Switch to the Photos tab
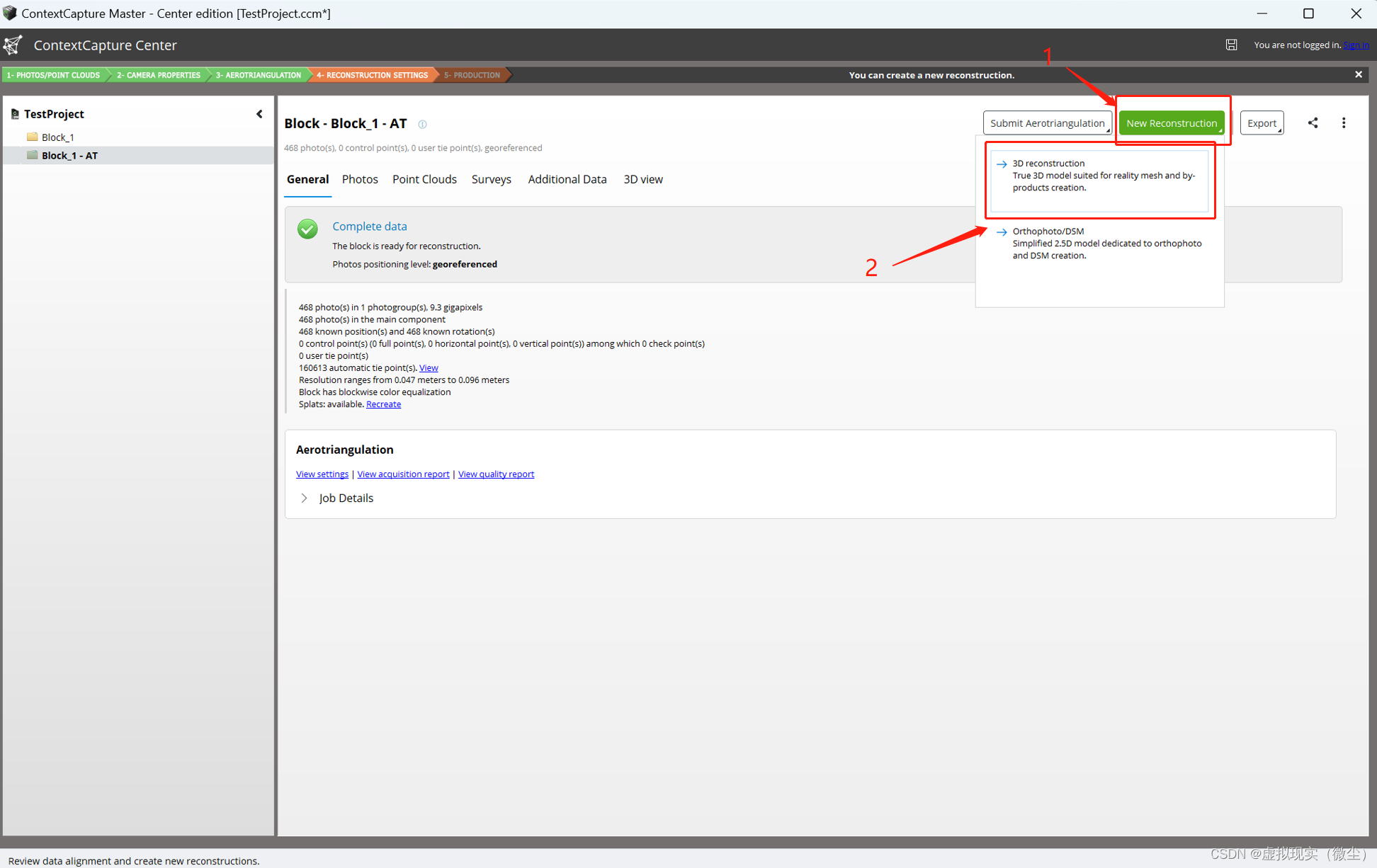The height and width of the screenshot is (868, 1377). coord(360,179)
